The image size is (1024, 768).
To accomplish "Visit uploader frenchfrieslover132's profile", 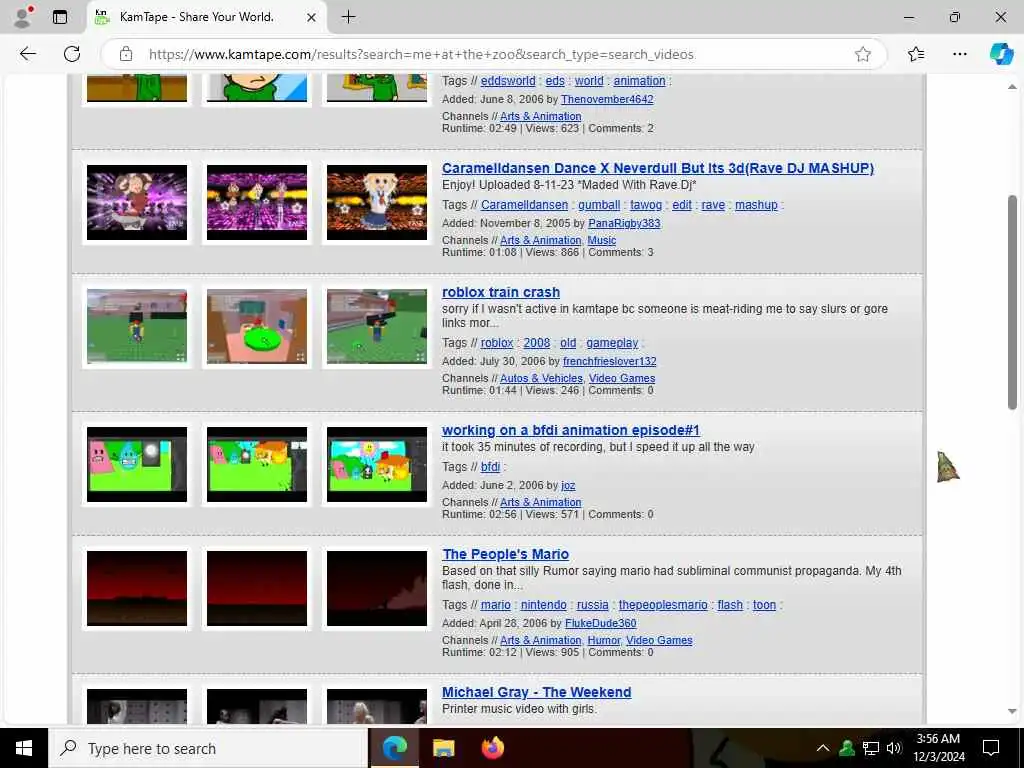I will tap(609, 361).
